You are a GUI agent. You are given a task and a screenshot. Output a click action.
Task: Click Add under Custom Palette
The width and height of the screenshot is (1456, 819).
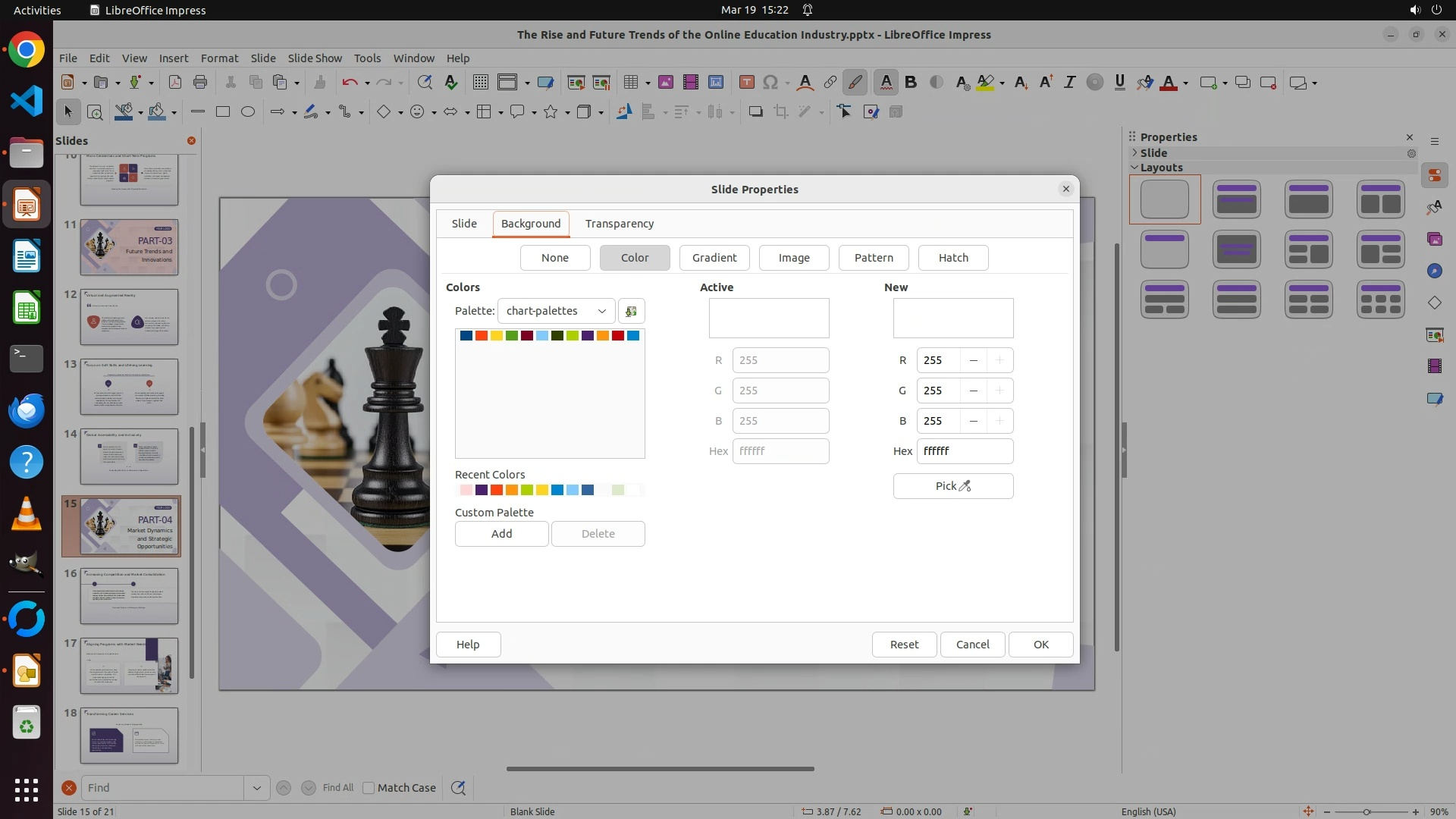pos(501,534)
